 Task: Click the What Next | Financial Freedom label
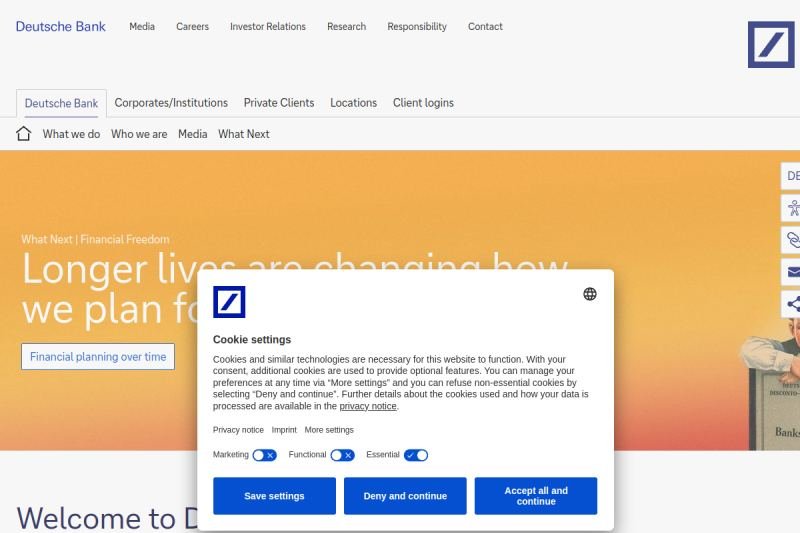point(95,239)
